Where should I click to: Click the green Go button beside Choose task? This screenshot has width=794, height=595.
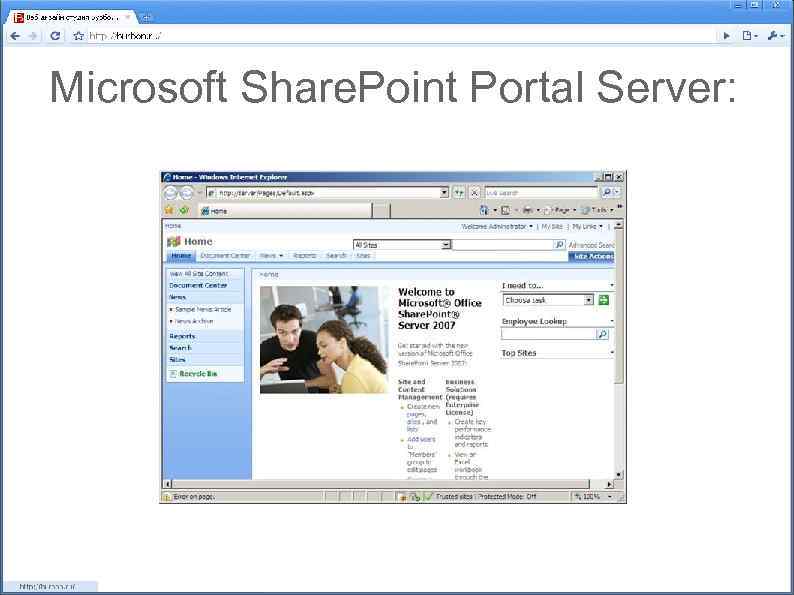tap(604, 300)
